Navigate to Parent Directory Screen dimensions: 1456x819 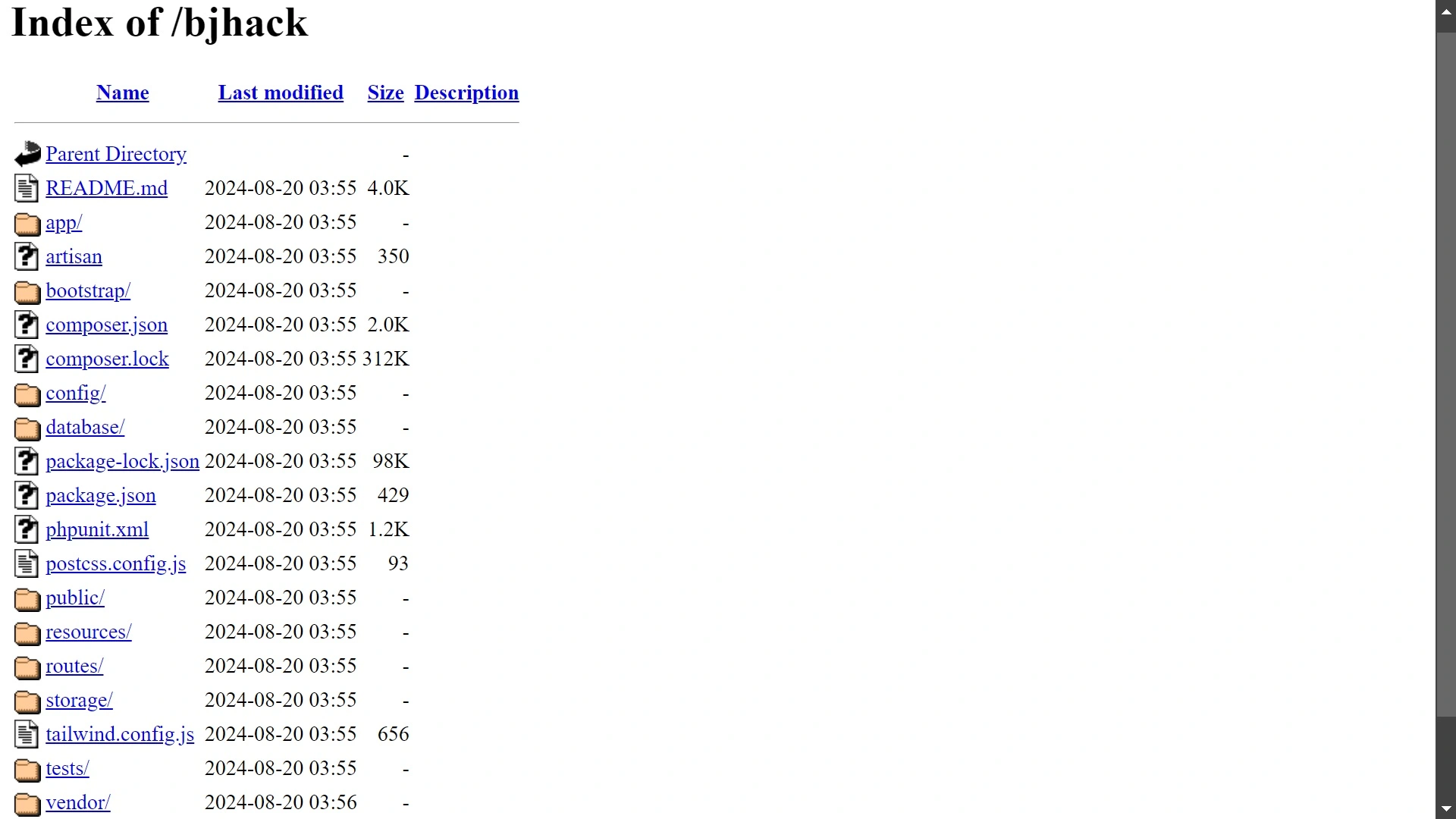(x=116, y=154)
